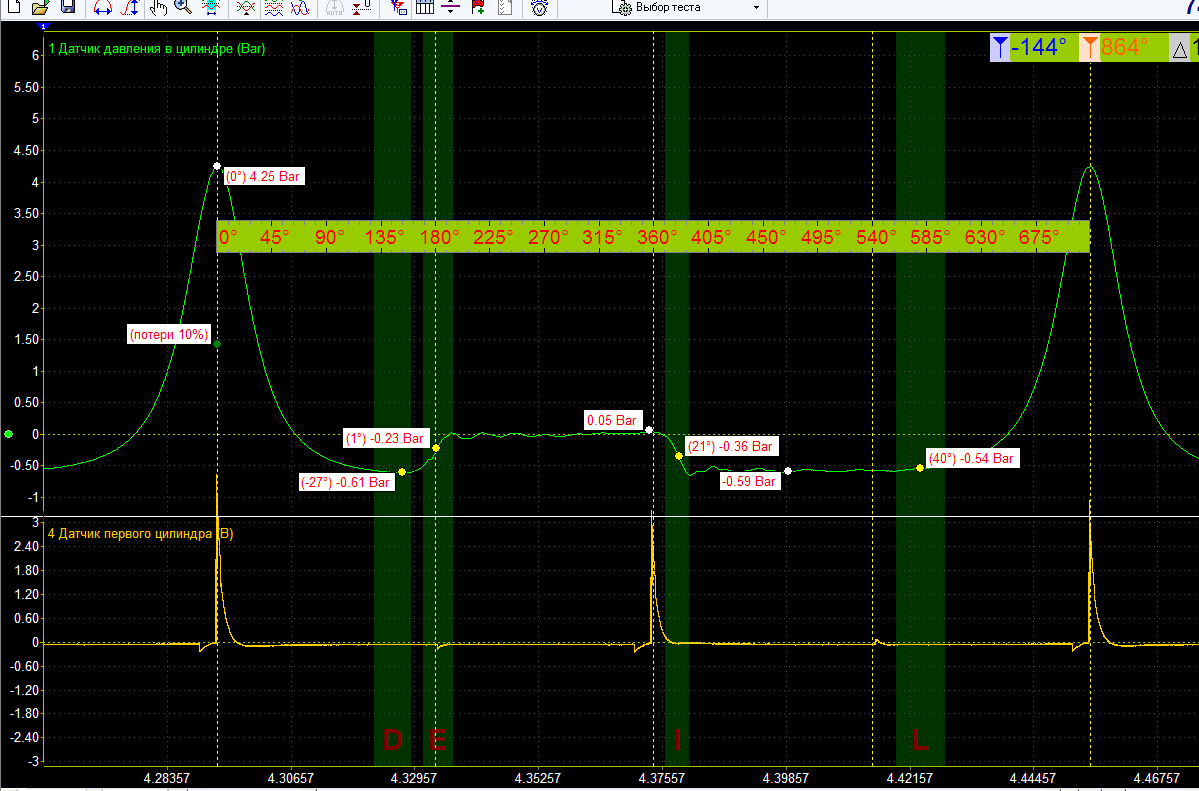This screenshot has height=791, width=1199.
Task: Click the 0.05 Bar label
Action: click(612, 420)
